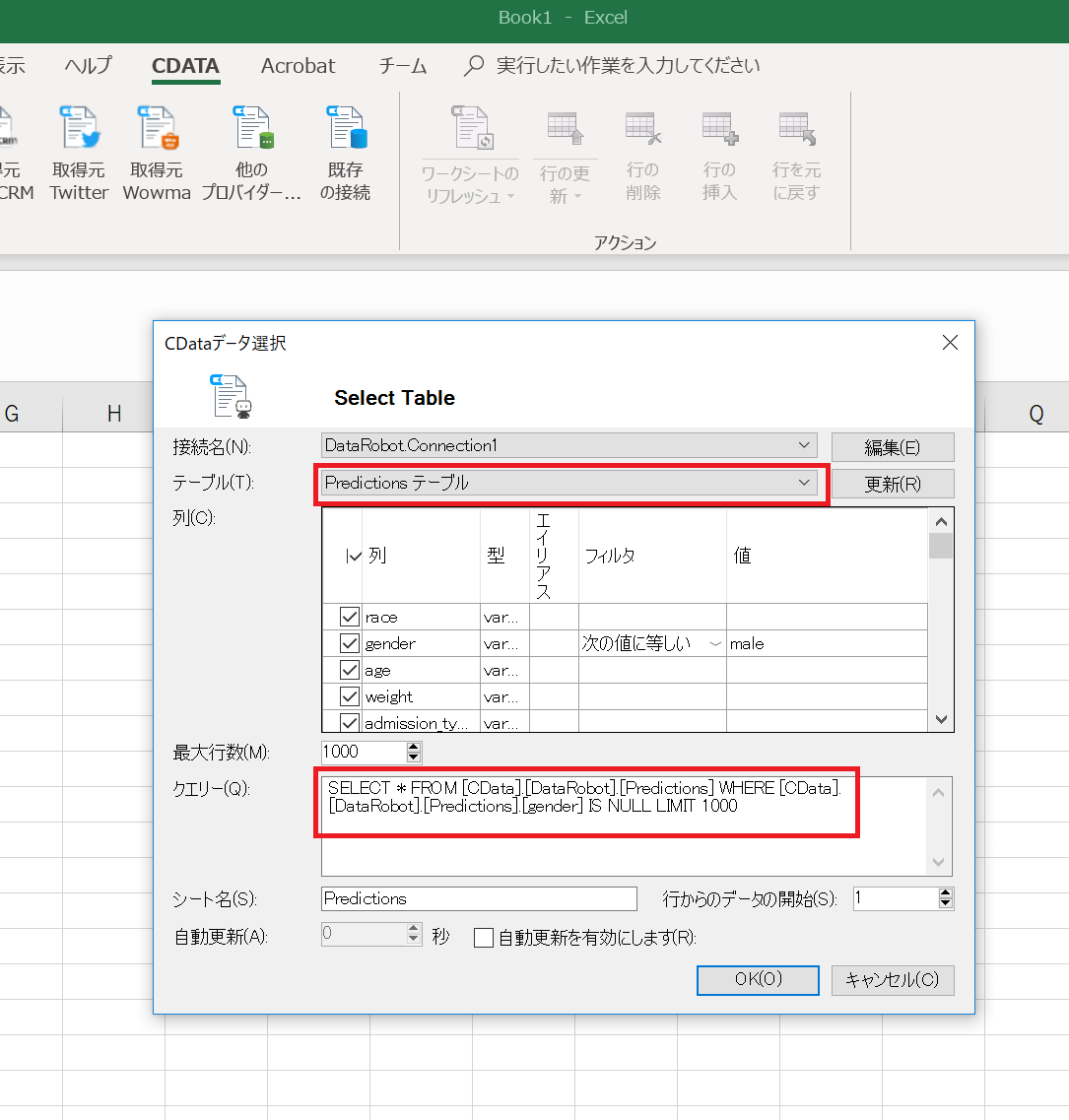
Task: Open the 他のプロバイダー providers icon
Action: [251, 128]
